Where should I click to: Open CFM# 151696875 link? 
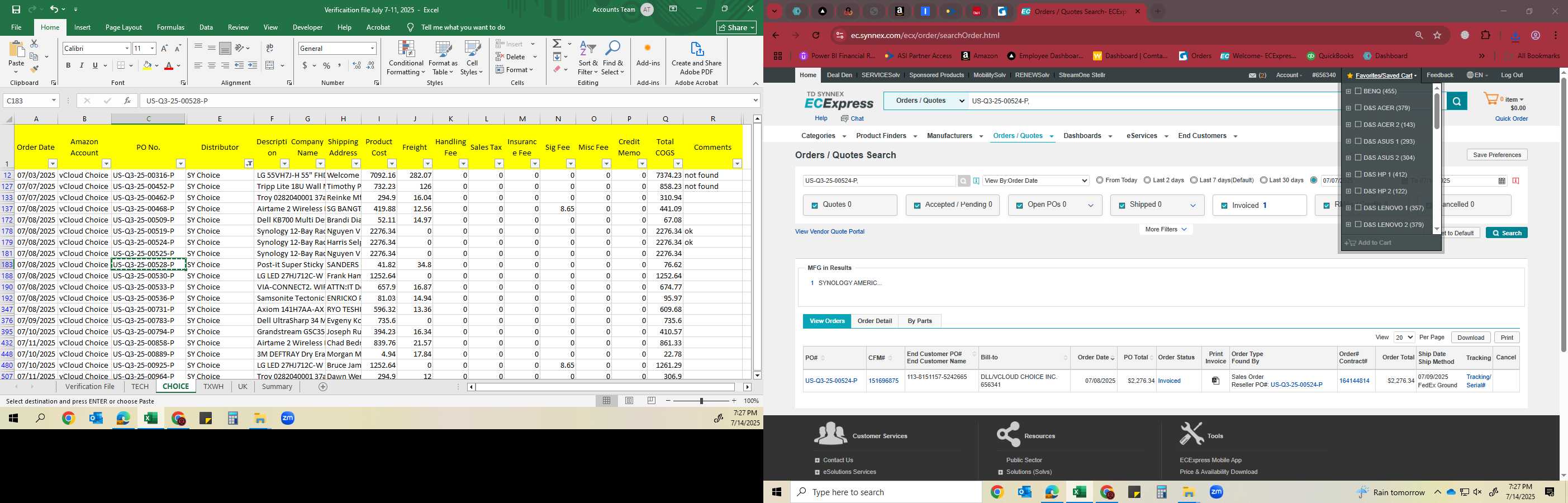point(883,381)
